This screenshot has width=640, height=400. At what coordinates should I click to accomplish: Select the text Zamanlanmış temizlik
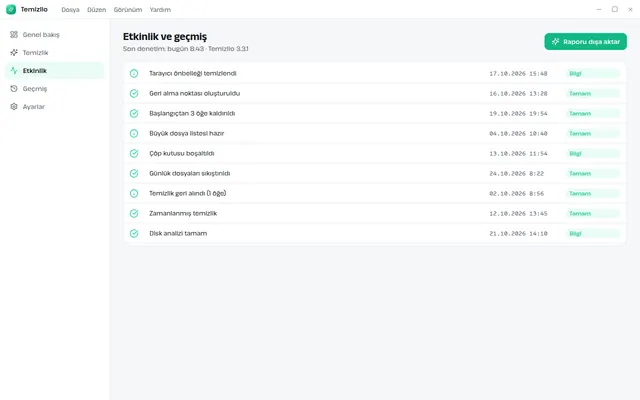(x=183, y=213)
